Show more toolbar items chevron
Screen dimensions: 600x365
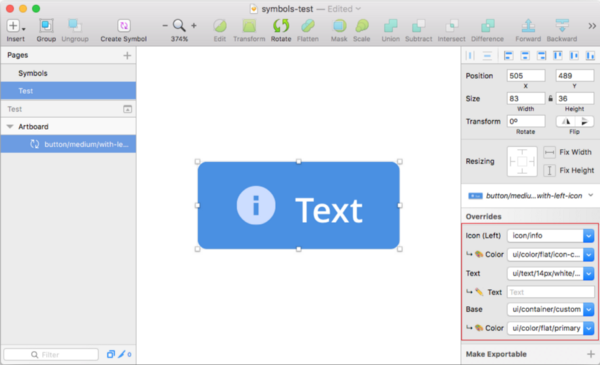tap(592, 26)
